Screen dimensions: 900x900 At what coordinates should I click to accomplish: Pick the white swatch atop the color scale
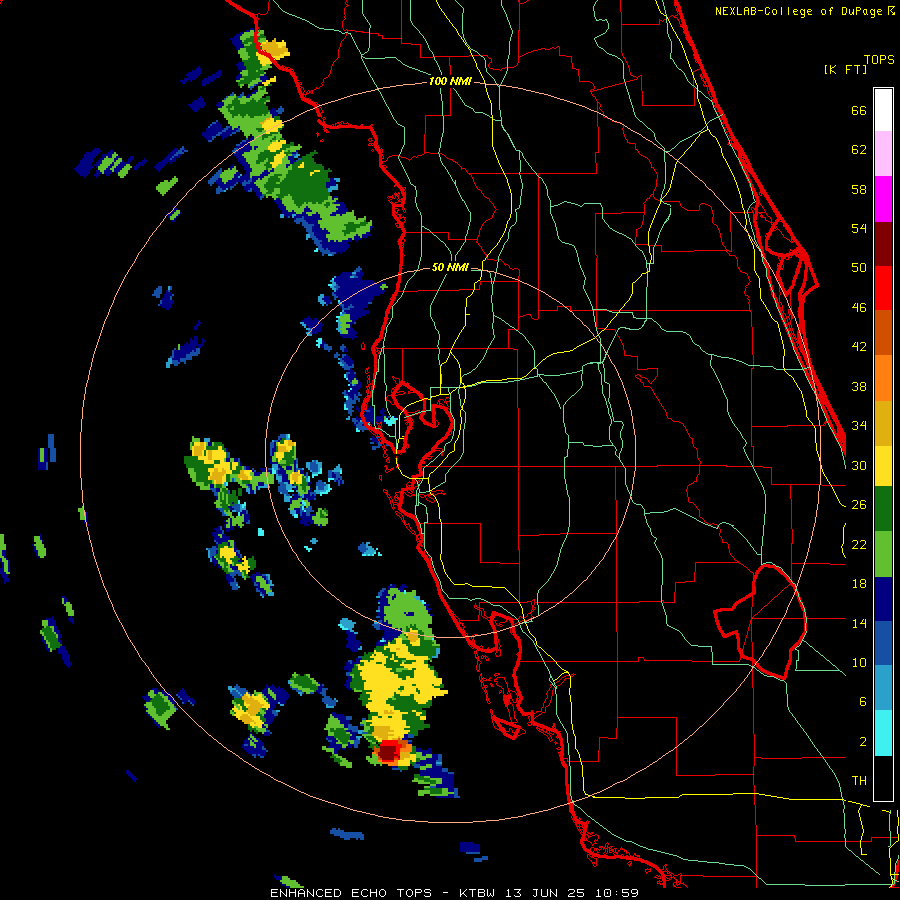click(883, 110)
